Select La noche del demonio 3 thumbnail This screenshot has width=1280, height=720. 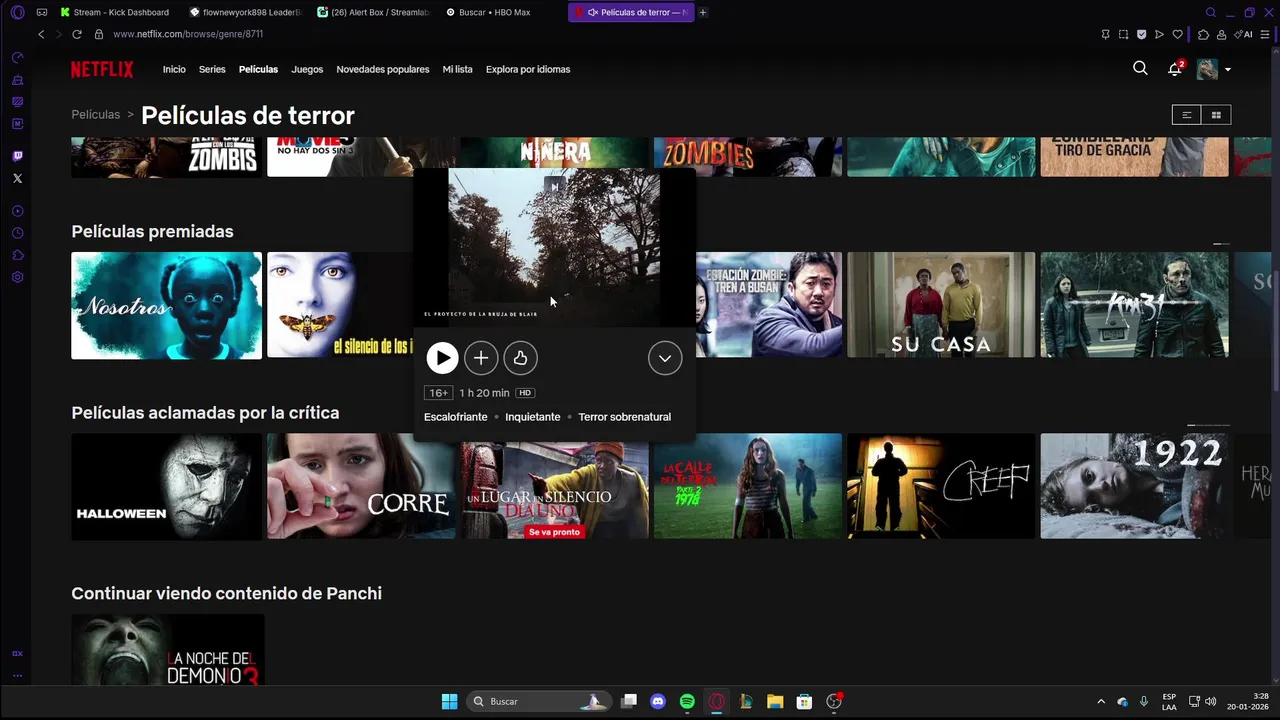(168, 650)
